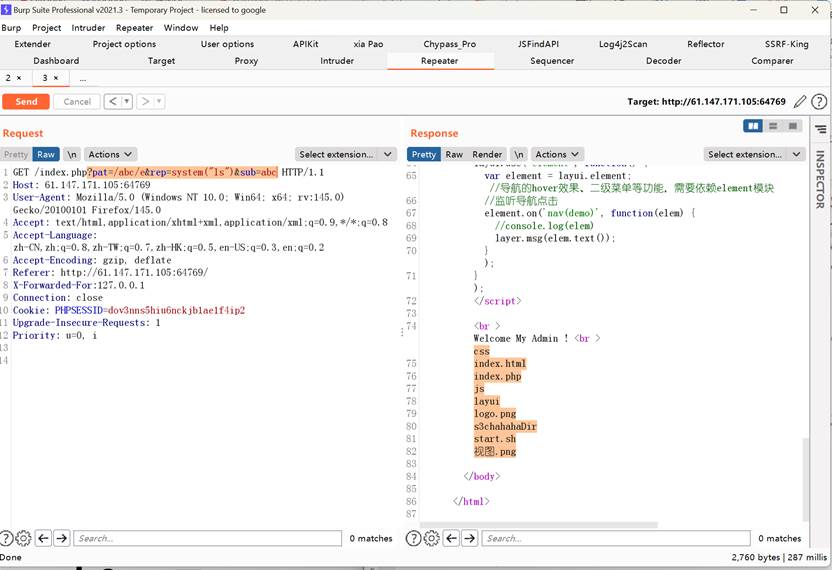Toggle non-printing characters in Request panel
832x570 pixels.
click(x=72, y=154)
